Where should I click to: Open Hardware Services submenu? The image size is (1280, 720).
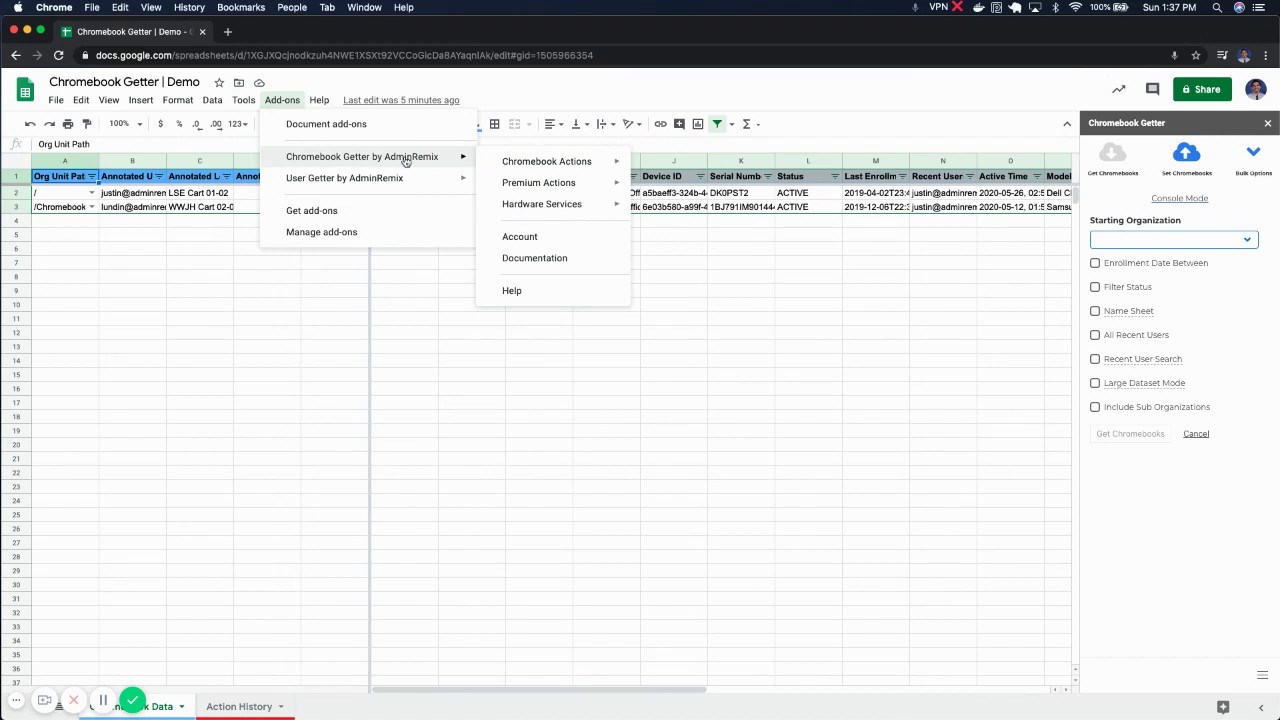pyautogui.click(x=554, y=204)
